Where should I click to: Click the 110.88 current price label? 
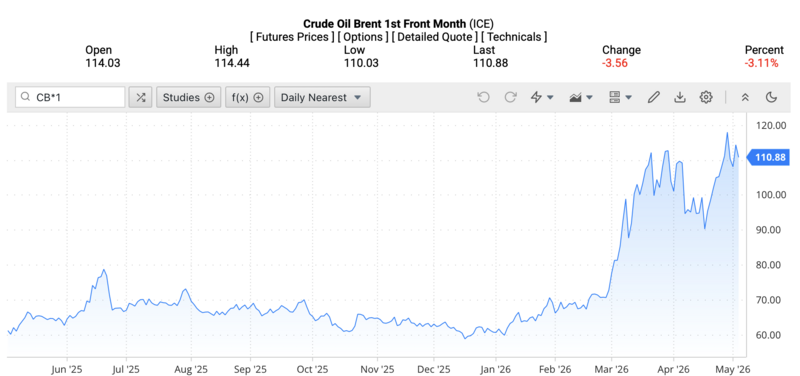769,158
